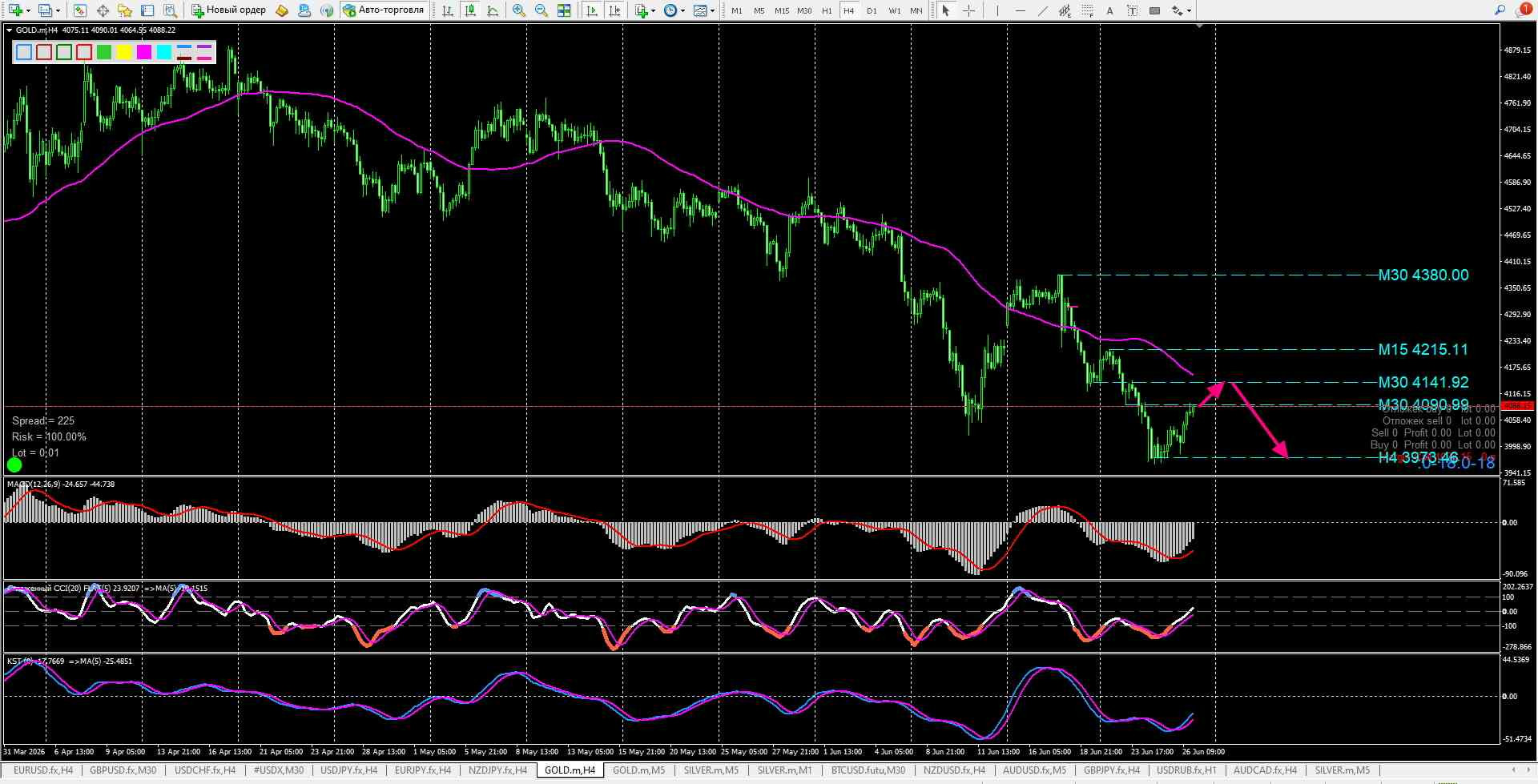Select the crosshair cursor tool

(x=968, y=10)
